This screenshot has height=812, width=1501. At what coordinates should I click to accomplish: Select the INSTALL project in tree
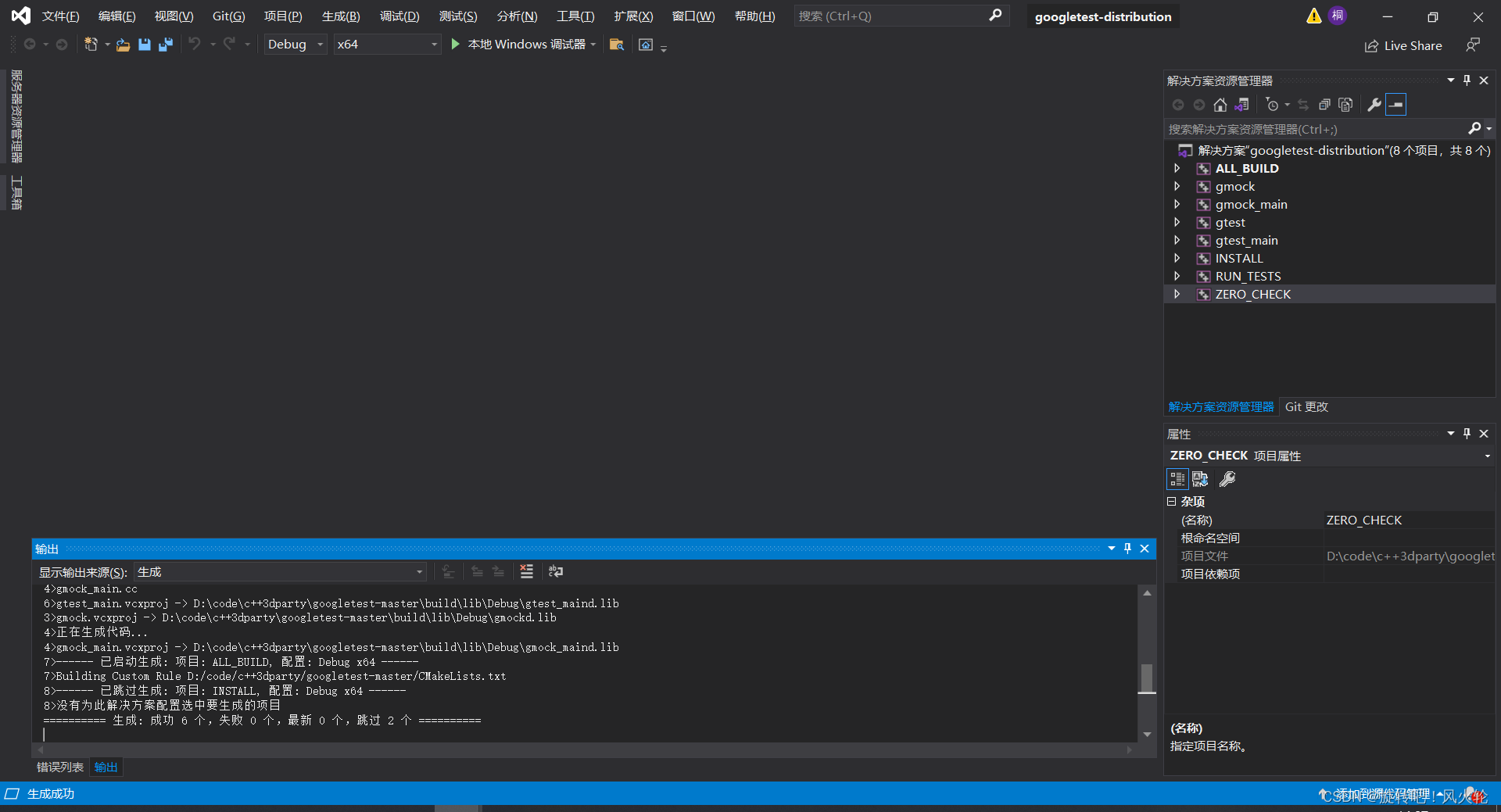(x=1238, y=258)
